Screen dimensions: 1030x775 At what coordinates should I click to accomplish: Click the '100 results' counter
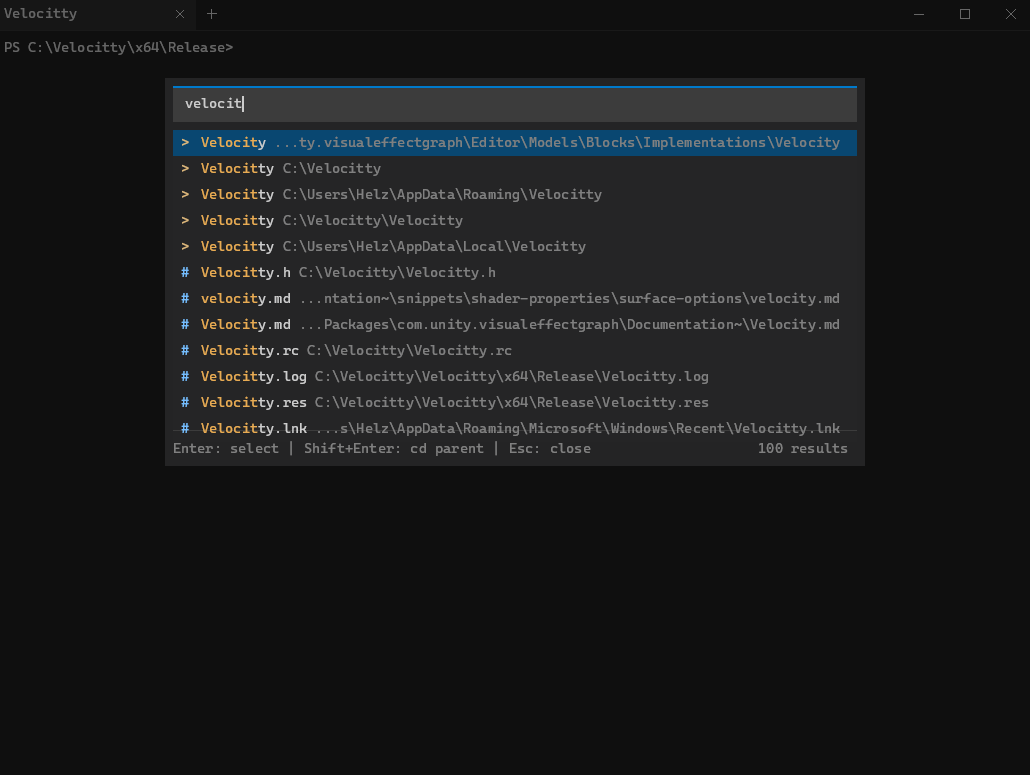click(x=802, y=448)
